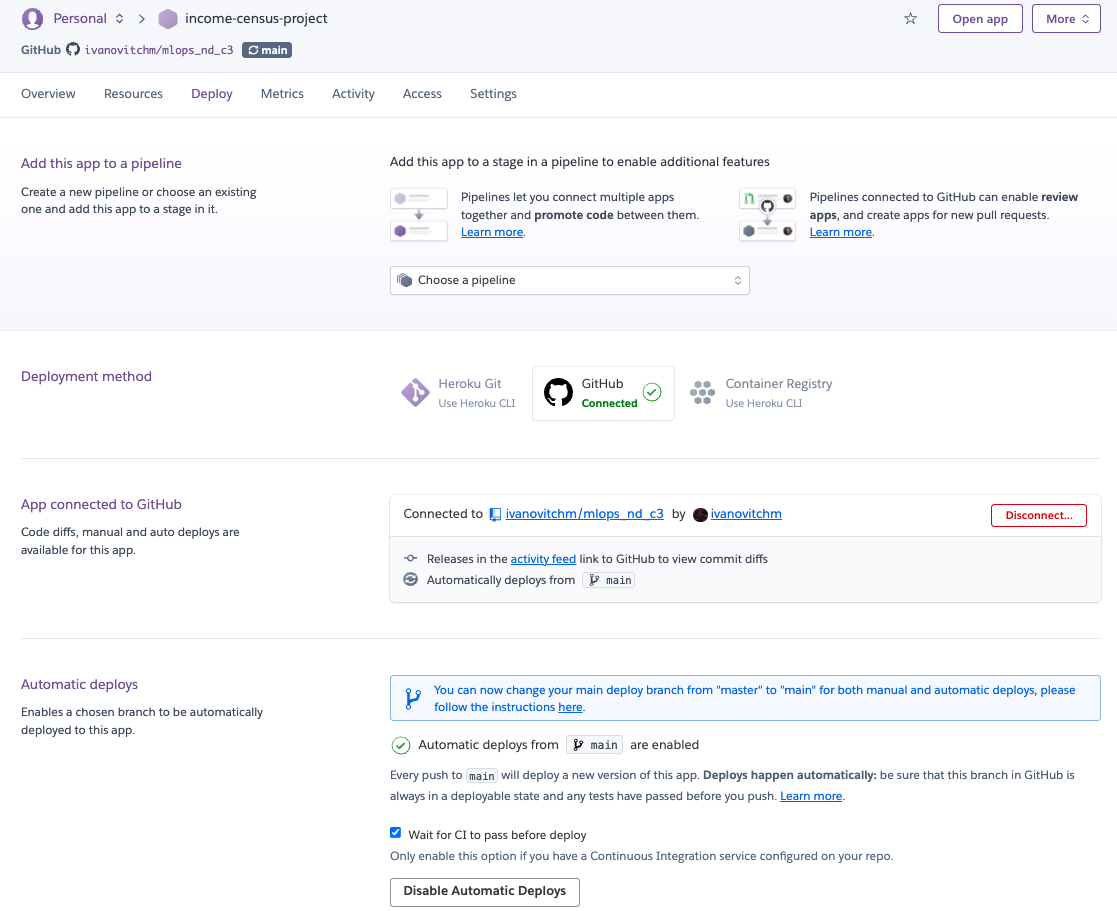Viewport: 1117px width, 911px height.
Task: Click the green connected checkmark icon
Action: point(652,392)
